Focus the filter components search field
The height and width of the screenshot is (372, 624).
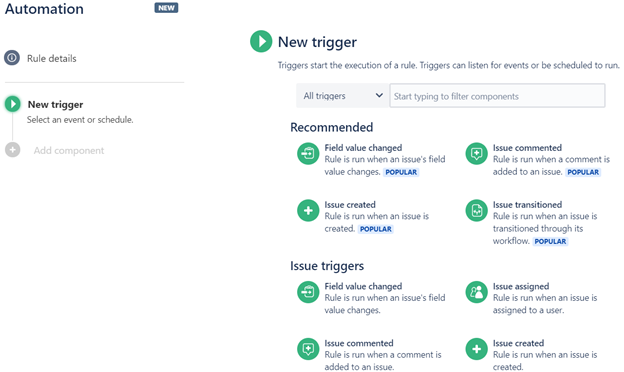tap(497, 95)
